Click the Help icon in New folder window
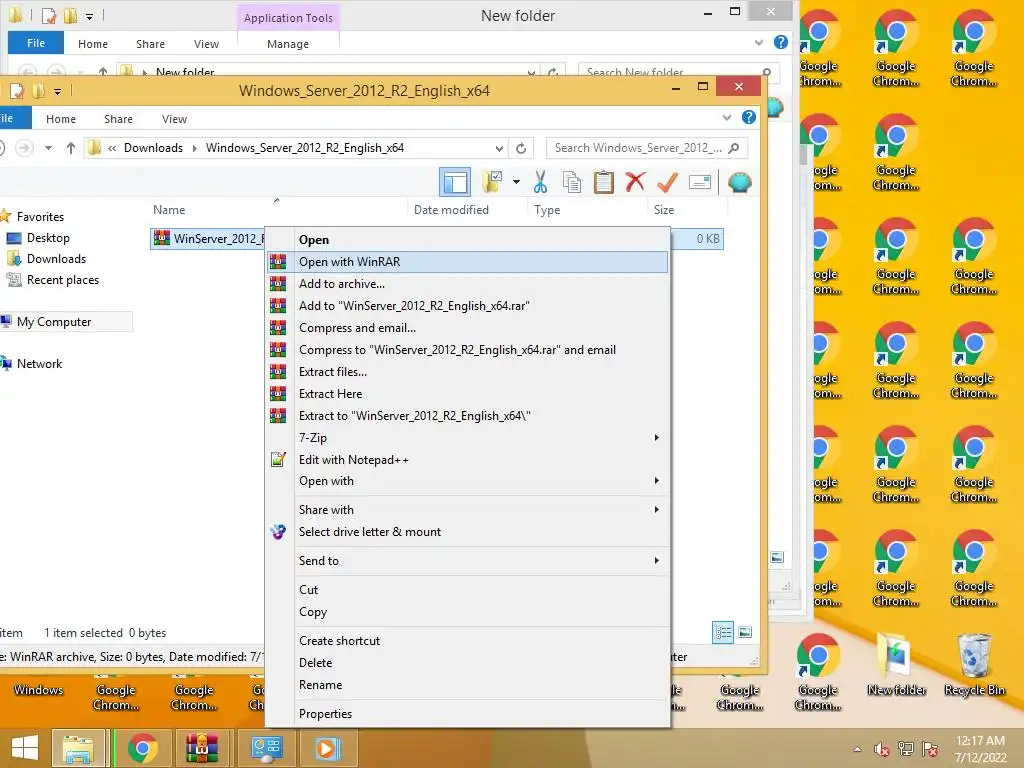The image size is (1024, 768). pos(780,42)
